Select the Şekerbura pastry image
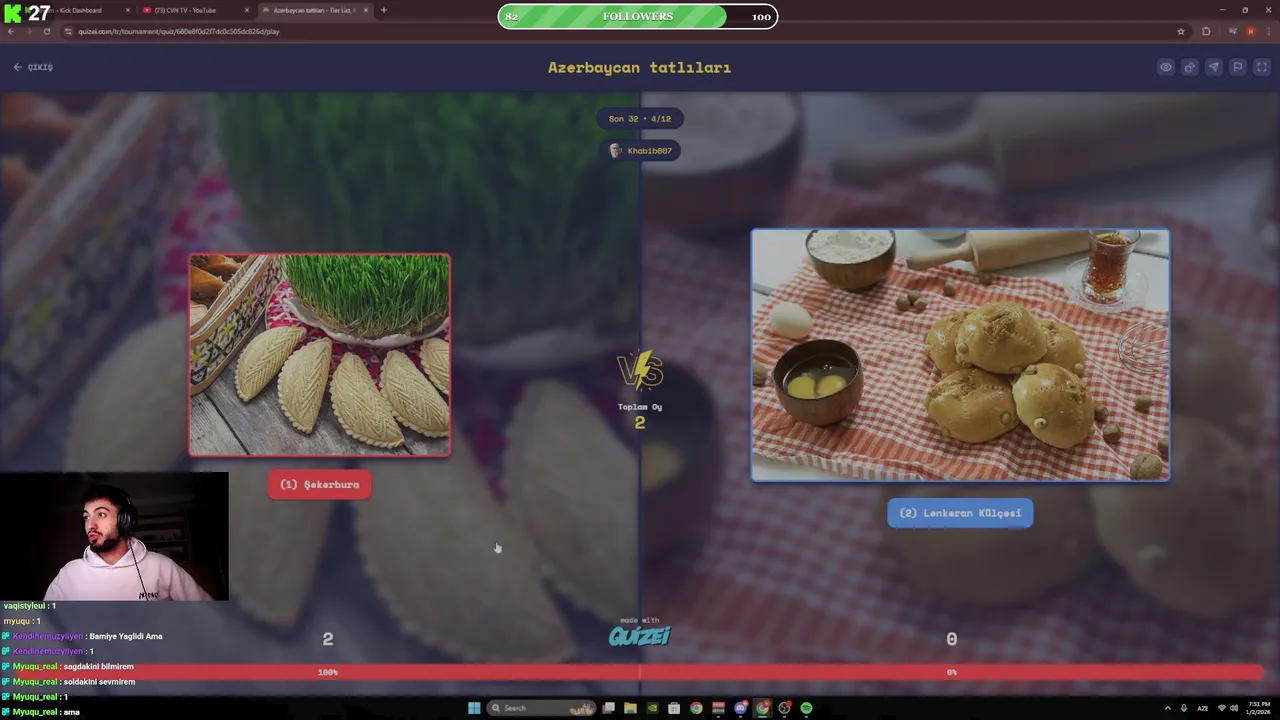The image size is (1280, 720). [x=320, y=355]
